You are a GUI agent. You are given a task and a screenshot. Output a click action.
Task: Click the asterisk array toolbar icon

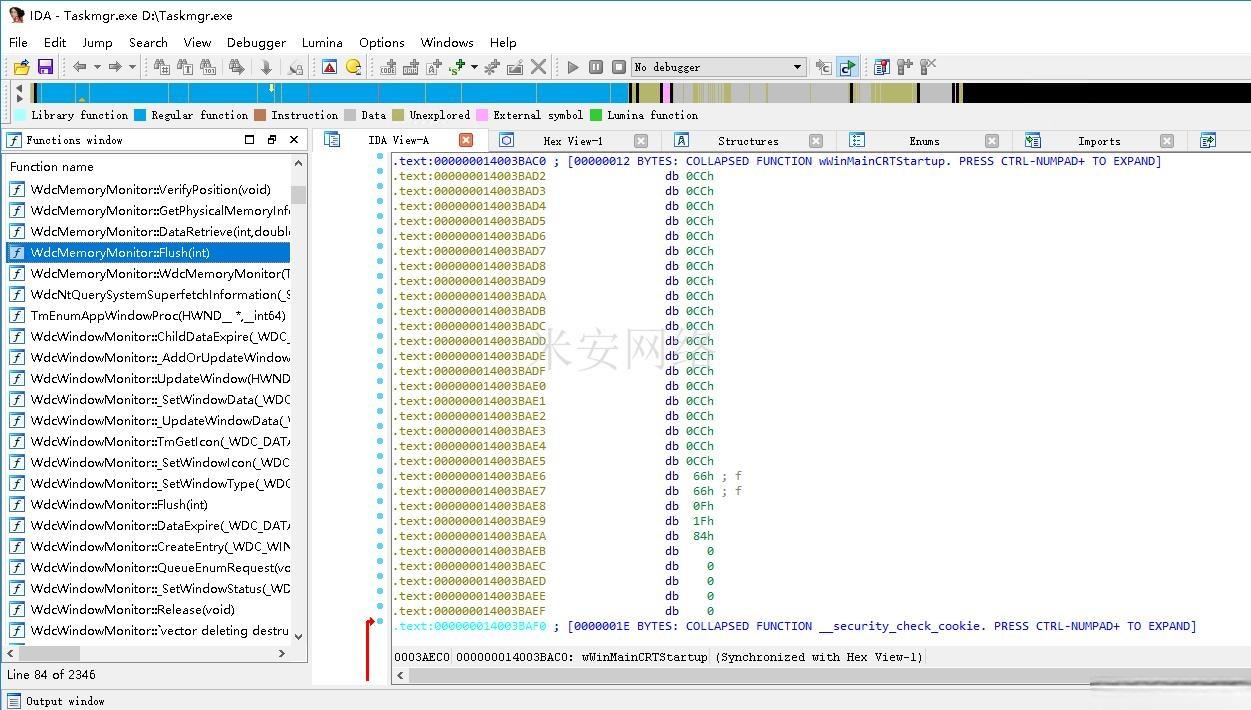click(492, 67)
